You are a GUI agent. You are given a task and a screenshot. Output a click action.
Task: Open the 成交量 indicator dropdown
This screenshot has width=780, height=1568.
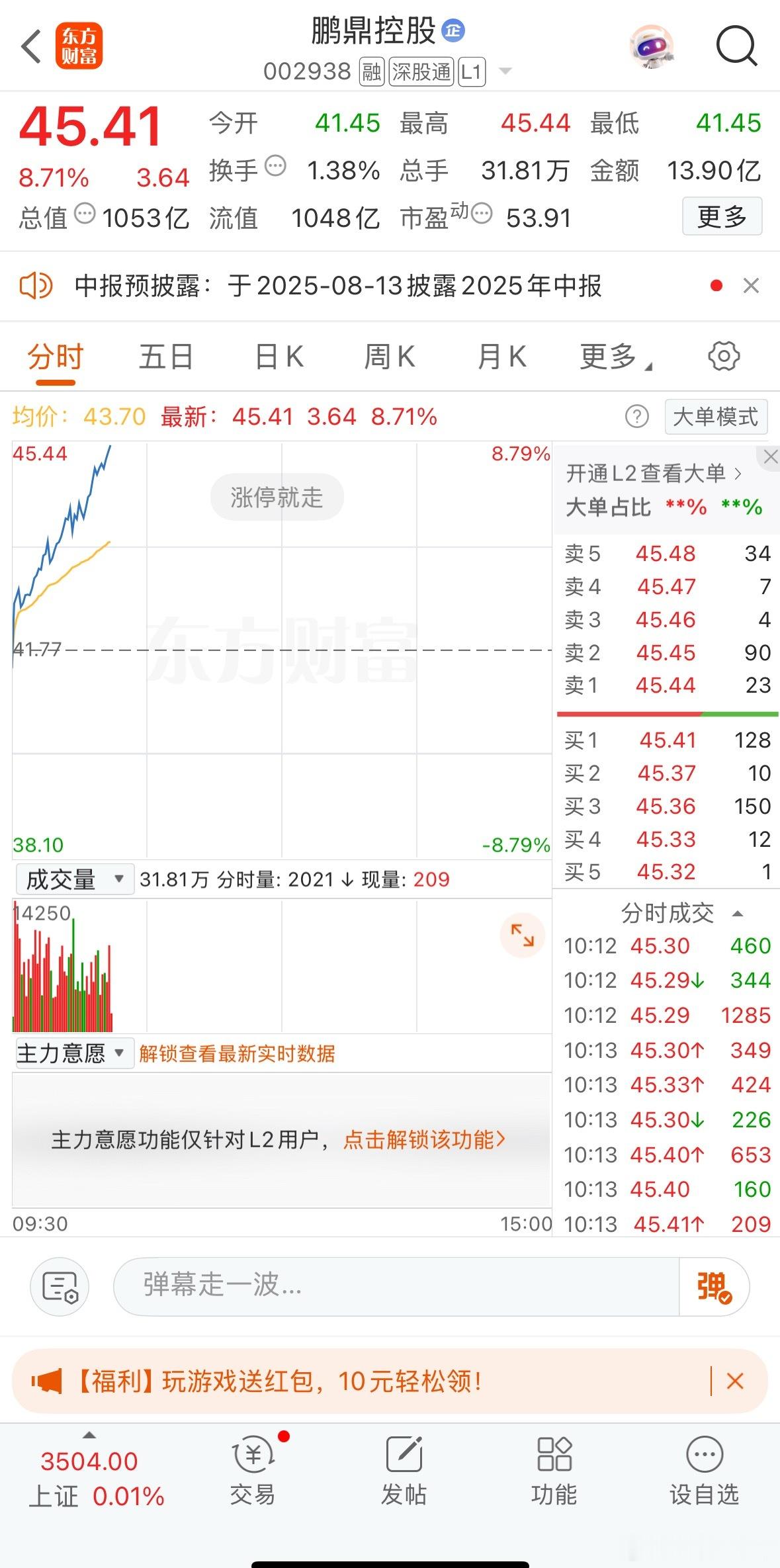75,879
